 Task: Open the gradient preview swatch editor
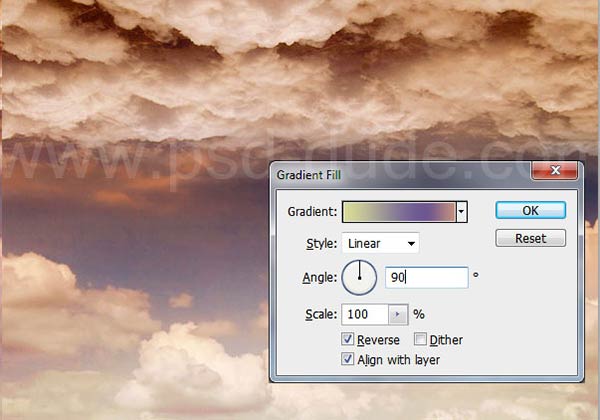click(x=399, y=212)
